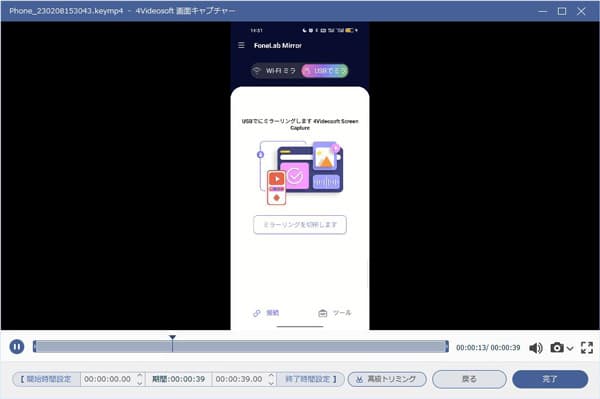The width and height of the screenshot is (600, 399).
Task: Click the mirroring illustration in phone preview
Action: [300, 173]
